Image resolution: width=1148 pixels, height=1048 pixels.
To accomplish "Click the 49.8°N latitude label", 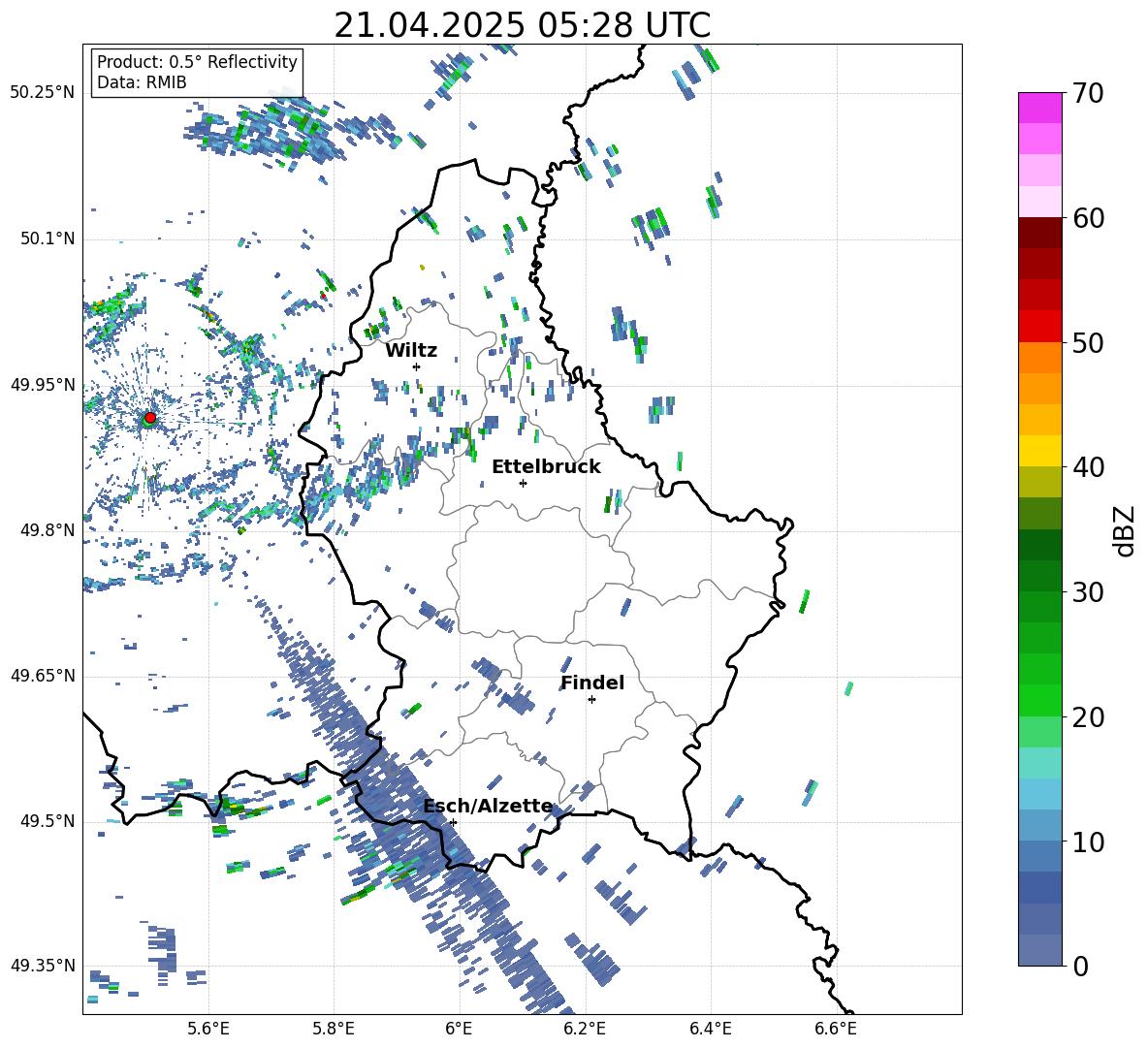I will click(x=47, y=530).
